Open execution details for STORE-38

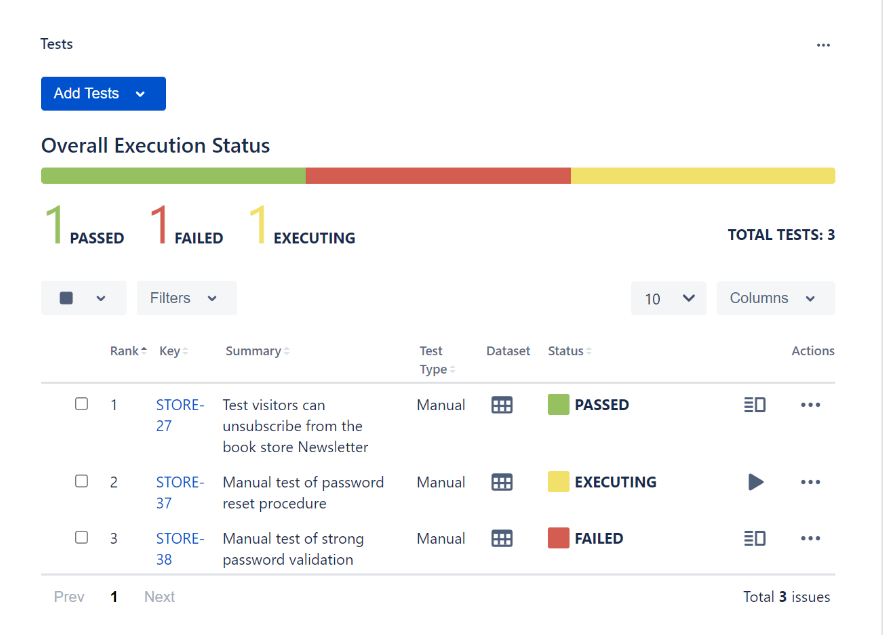point(755,538)
